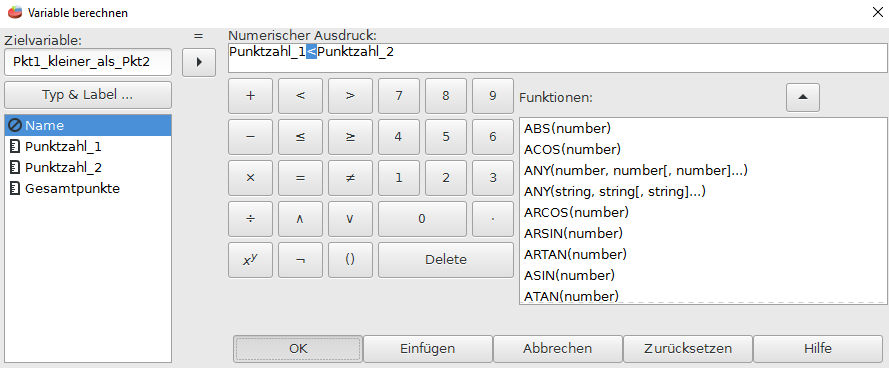Move selected variable with the arrow button

[x=199, y=62]
